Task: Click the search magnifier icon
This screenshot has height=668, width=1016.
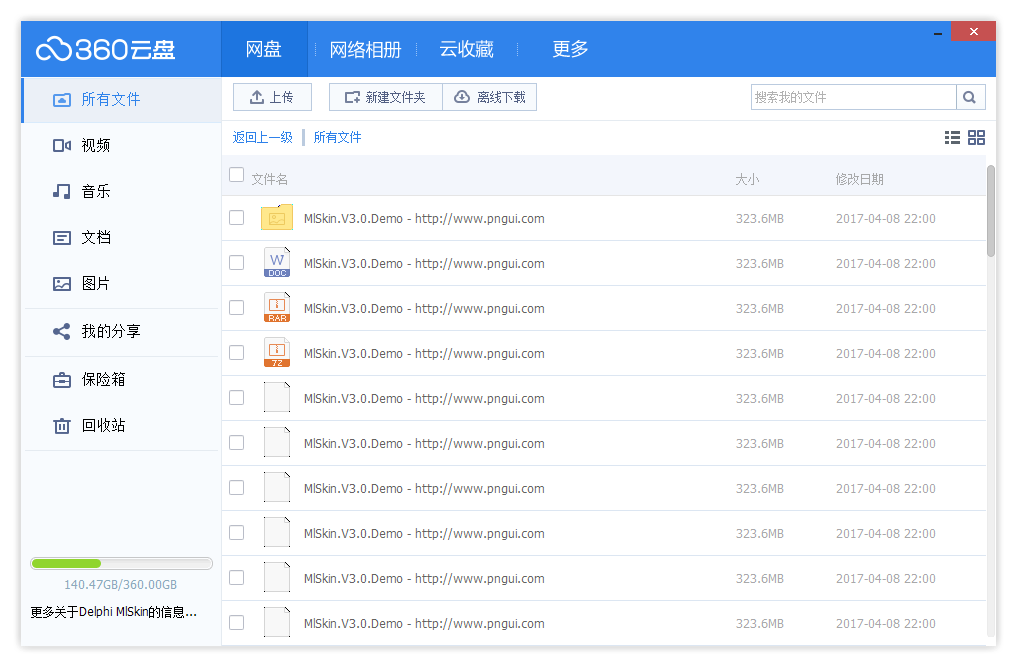Action: tap(970, 97)
